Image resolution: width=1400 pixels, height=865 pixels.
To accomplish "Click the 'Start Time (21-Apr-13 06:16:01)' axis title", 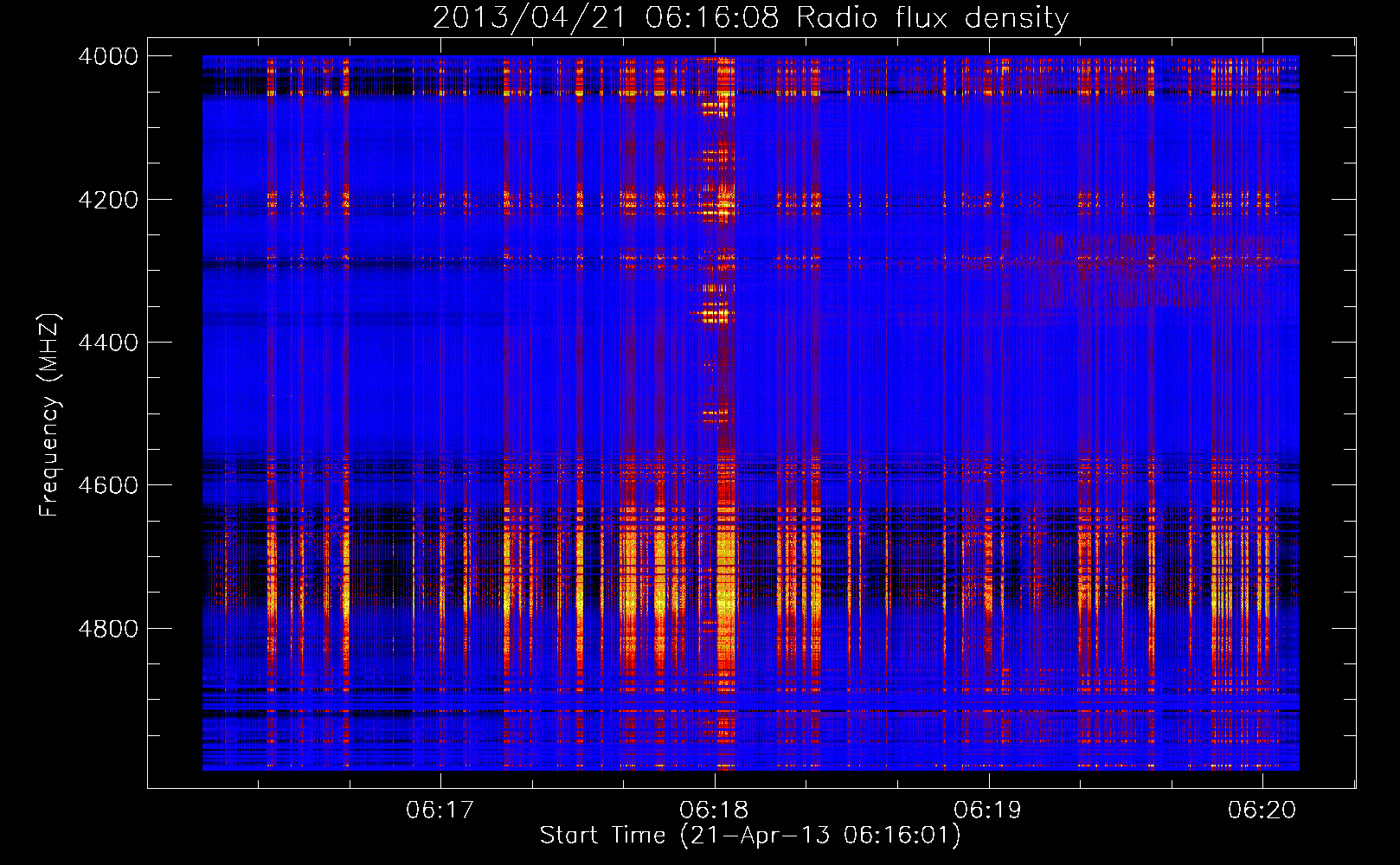I will coord(750,836).
